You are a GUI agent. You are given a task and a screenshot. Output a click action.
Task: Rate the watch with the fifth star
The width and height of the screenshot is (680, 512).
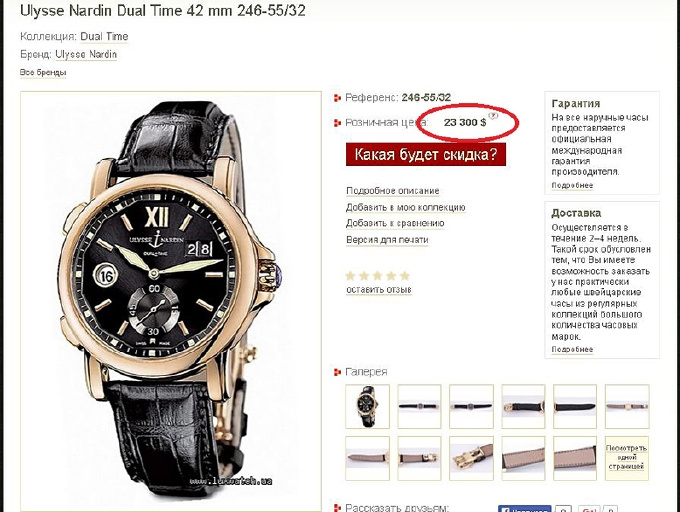(x=405, y=276)
